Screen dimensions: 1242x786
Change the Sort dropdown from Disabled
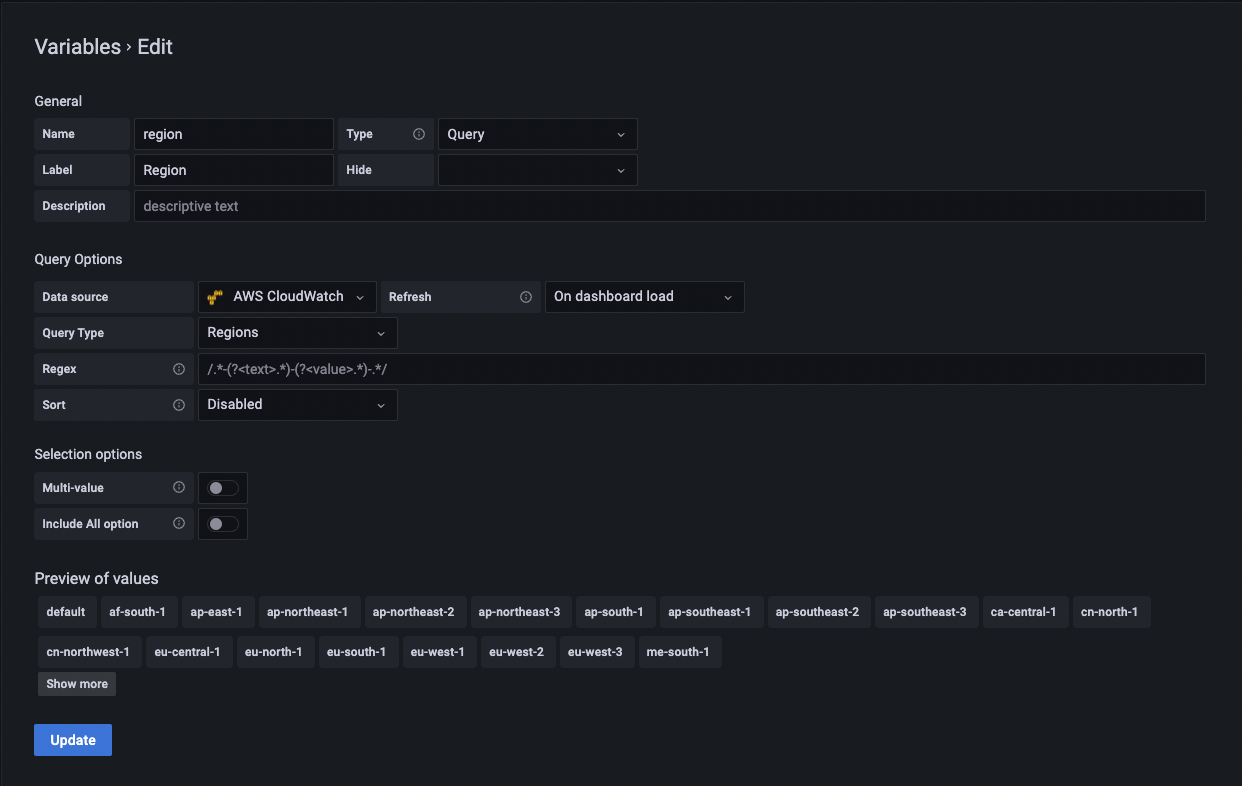coord(297,404)
